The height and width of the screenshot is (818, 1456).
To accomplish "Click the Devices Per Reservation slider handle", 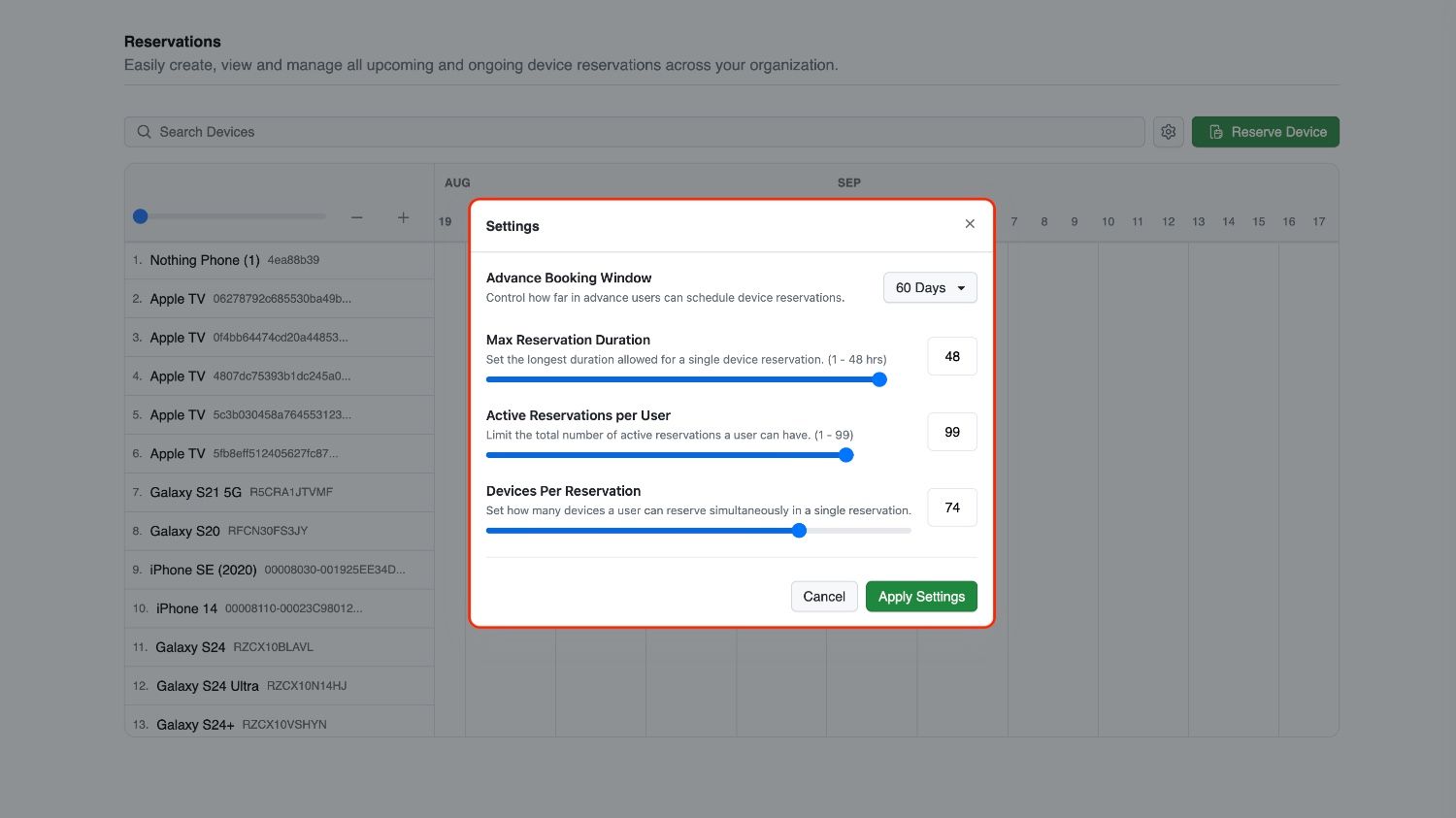I will [x=799, y=531].
